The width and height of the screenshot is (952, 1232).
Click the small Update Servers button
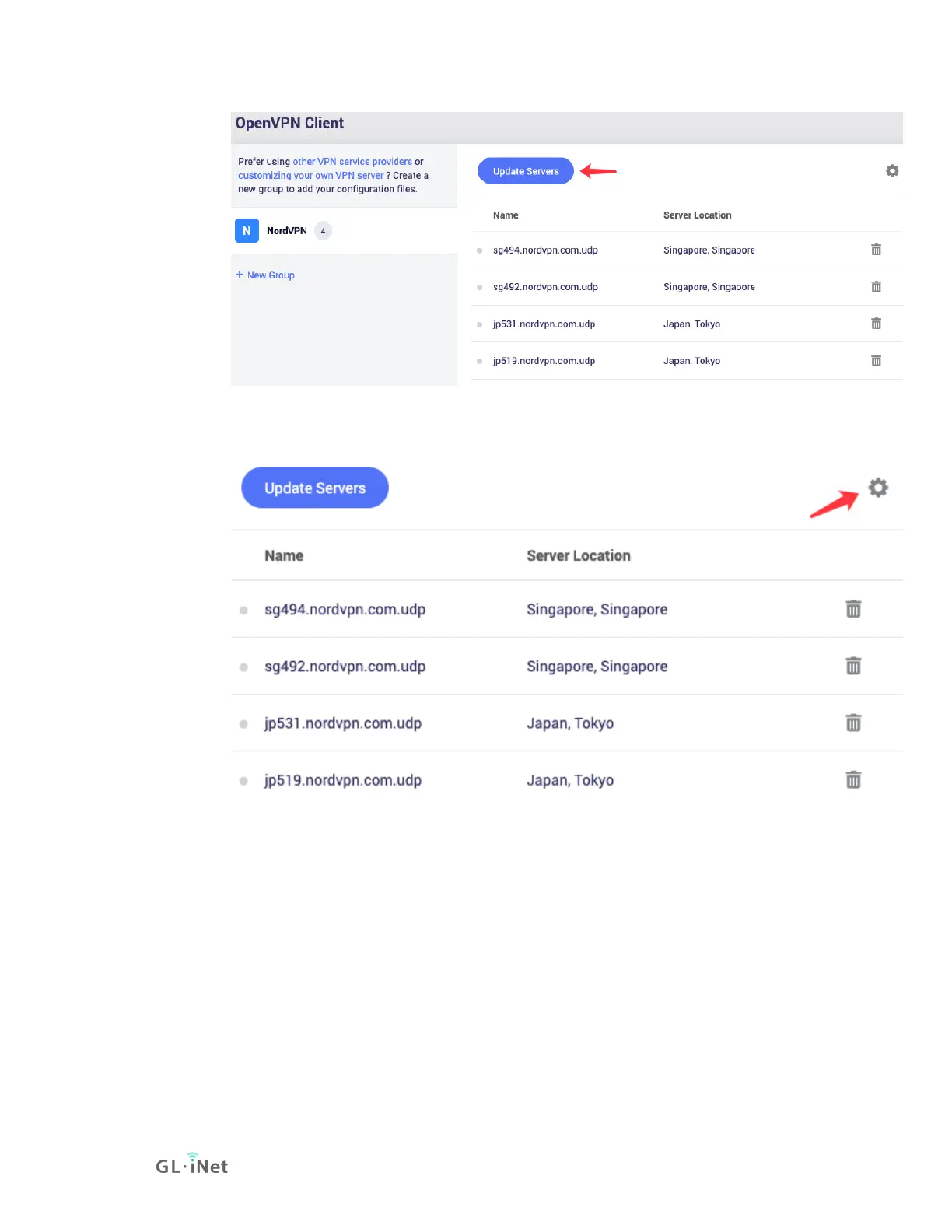tap(526, 171)
